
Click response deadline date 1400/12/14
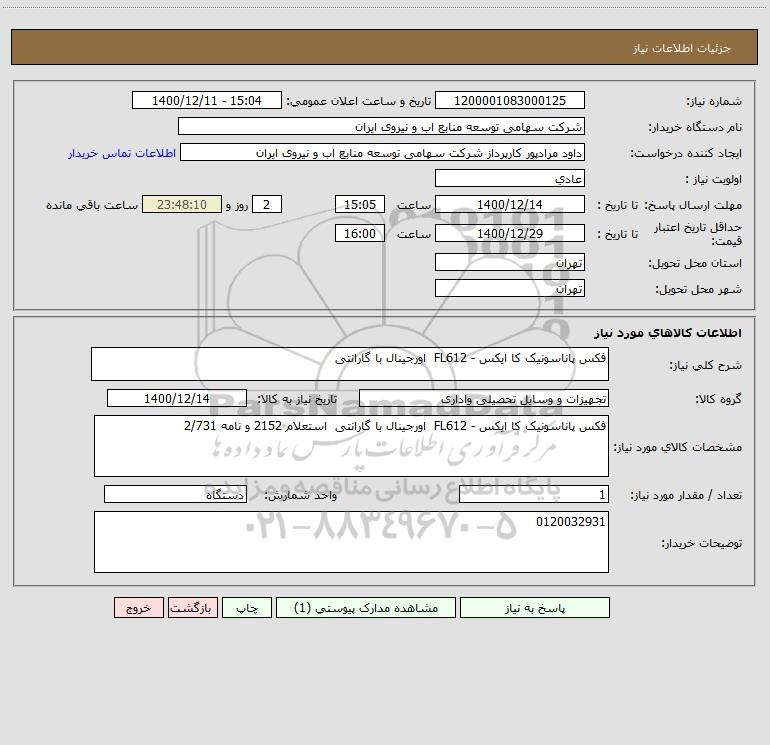(x=510, y=204)
